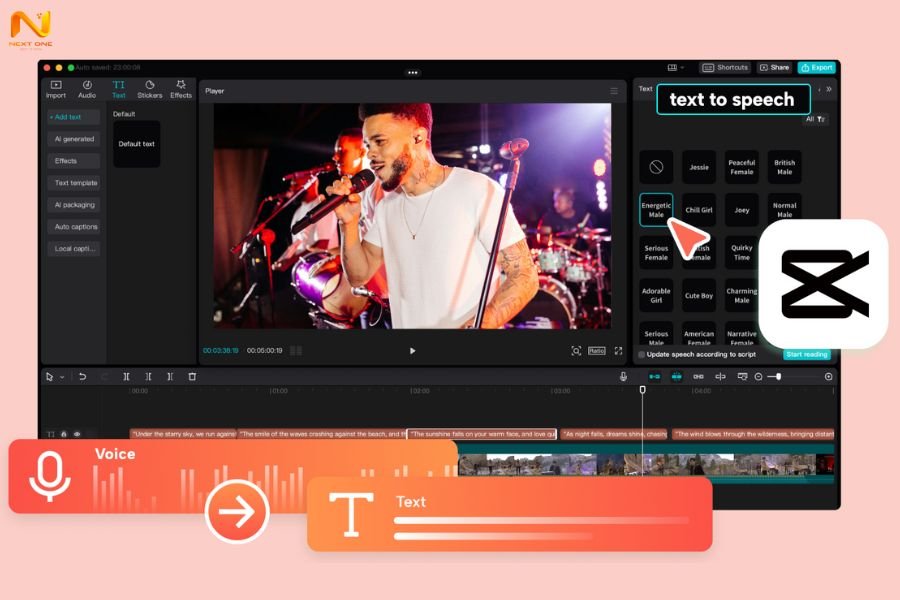The image size is (900, 600).
Task: Enter fullscreen preview in the player
Action: pyautogui.click(x=618, y=351)
